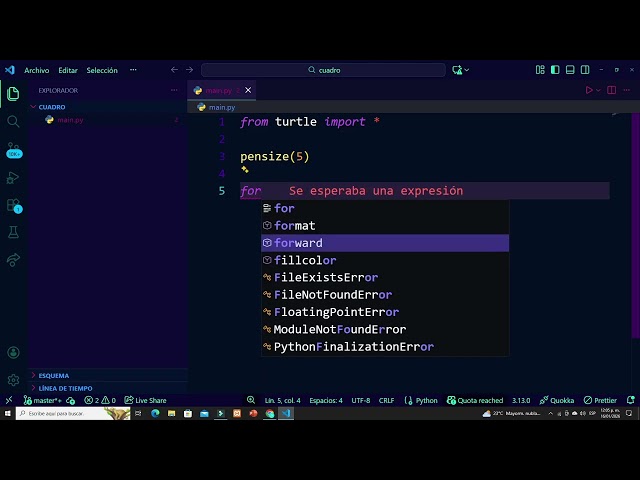This screenshot has width=640, height=480.
Task: Click the cuadro command center search box
Action: pyautogui.click(x=323, y=70)
